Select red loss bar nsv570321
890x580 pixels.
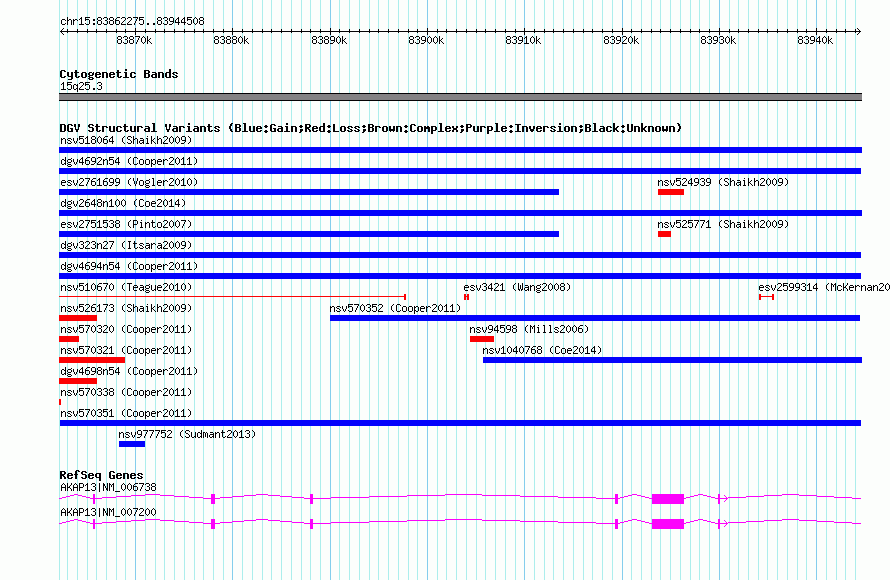[x=92, y=360]
